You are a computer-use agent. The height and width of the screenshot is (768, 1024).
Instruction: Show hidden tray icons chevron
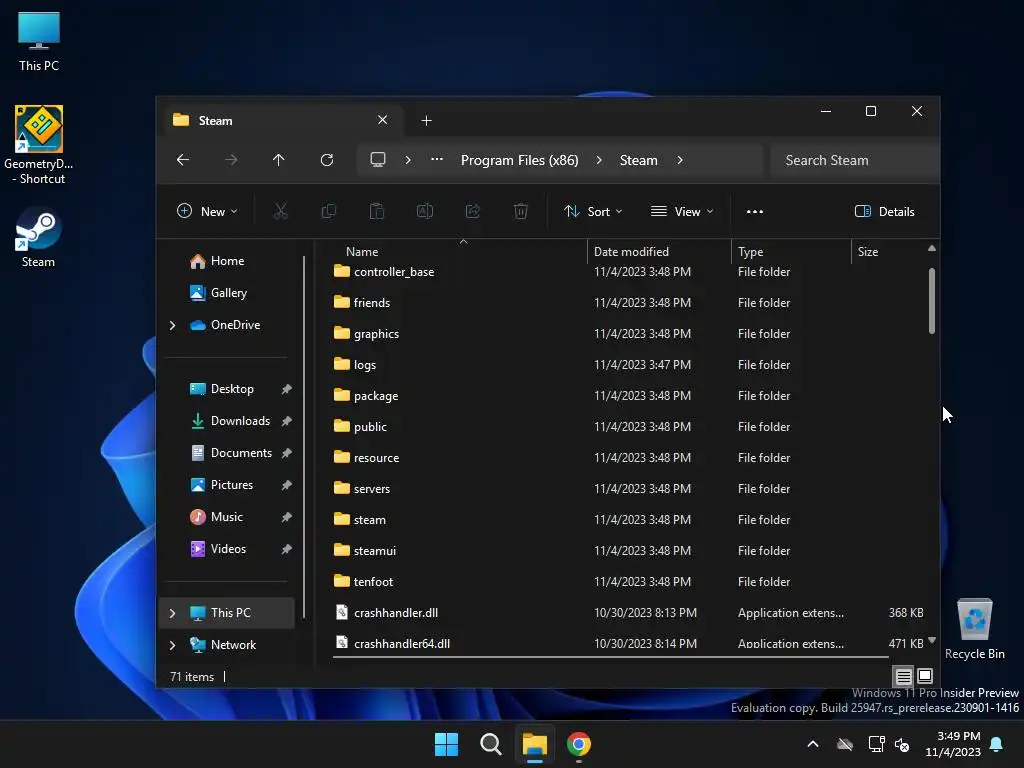tap(812, 744)
